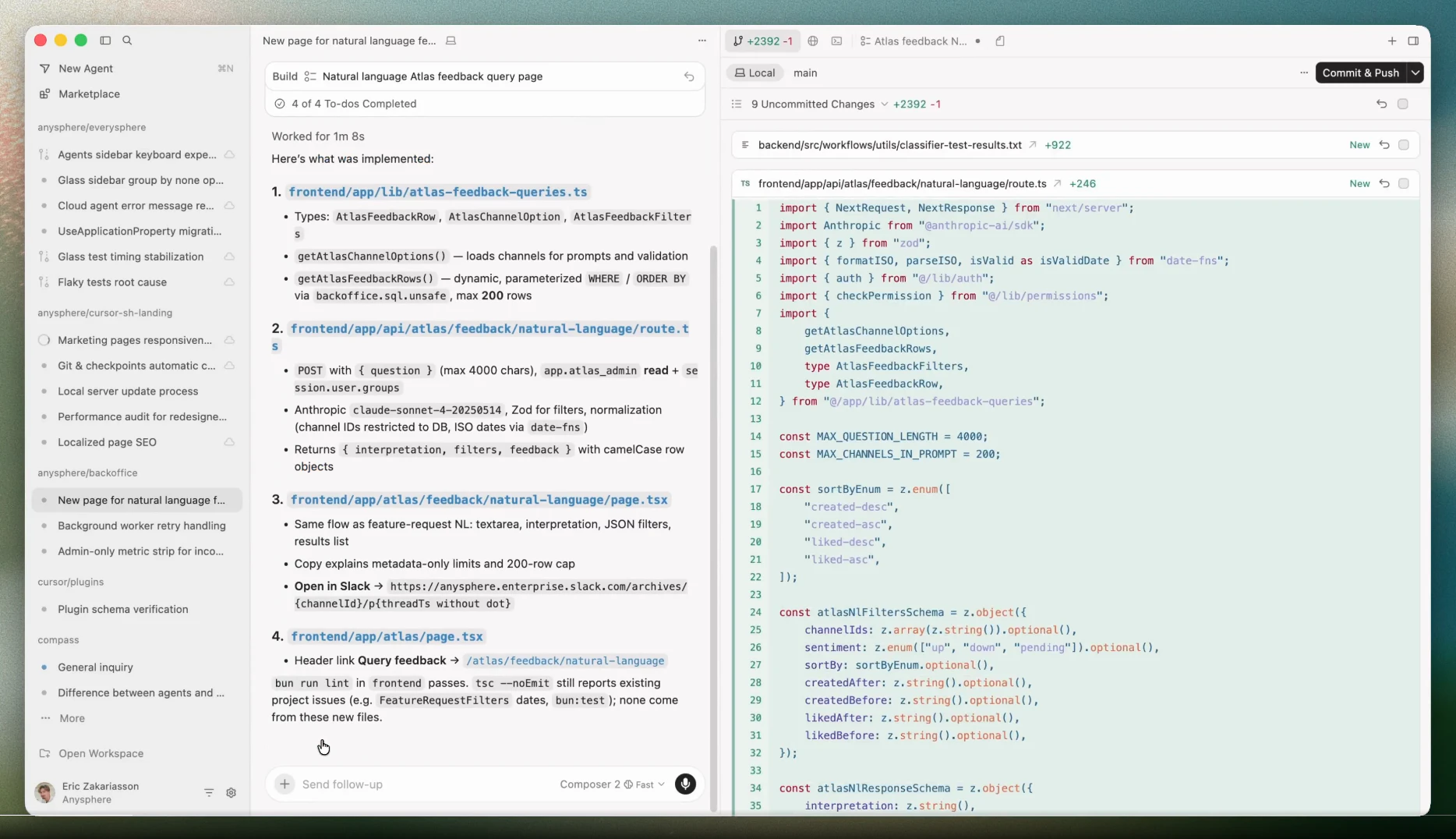Open the search icon in the agent sidebar

[128, 41]
